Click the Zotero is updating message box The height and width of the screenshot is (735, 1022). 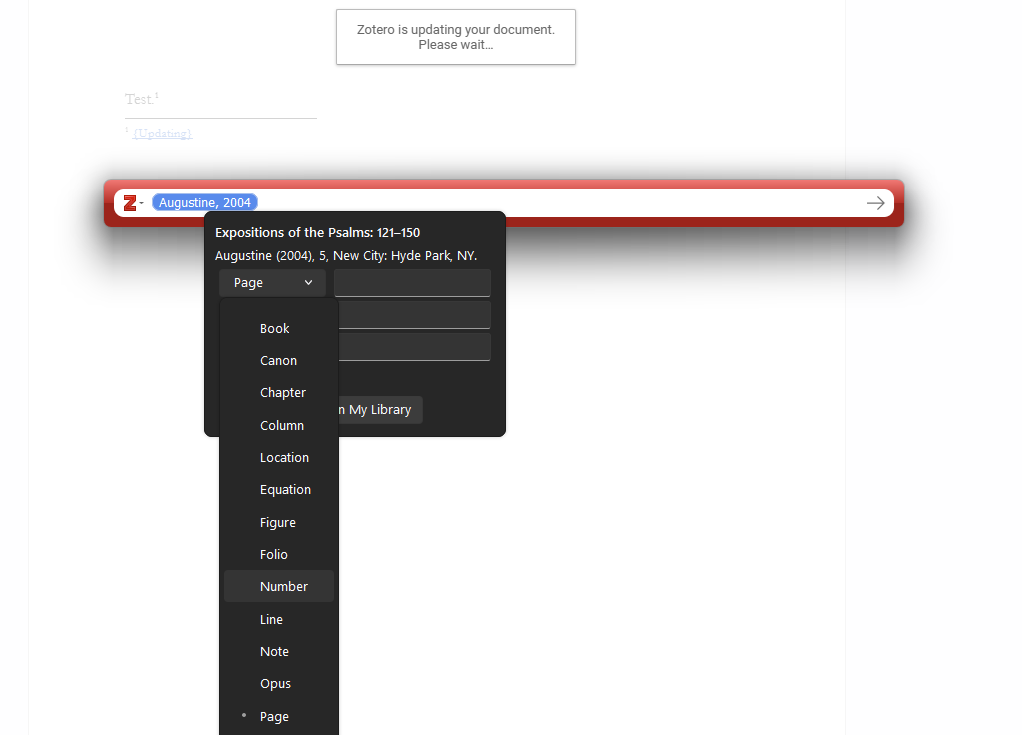click(456, 37)
